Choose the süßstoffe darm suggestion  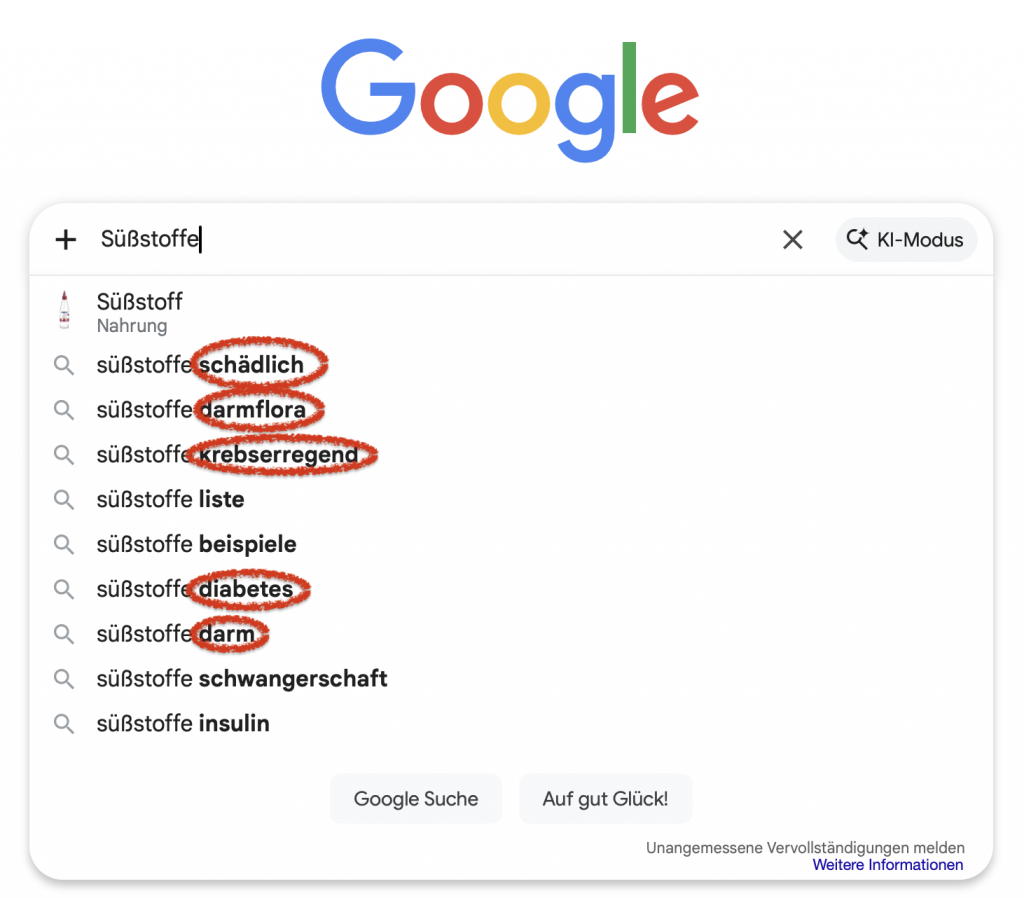tap(176, 634)
